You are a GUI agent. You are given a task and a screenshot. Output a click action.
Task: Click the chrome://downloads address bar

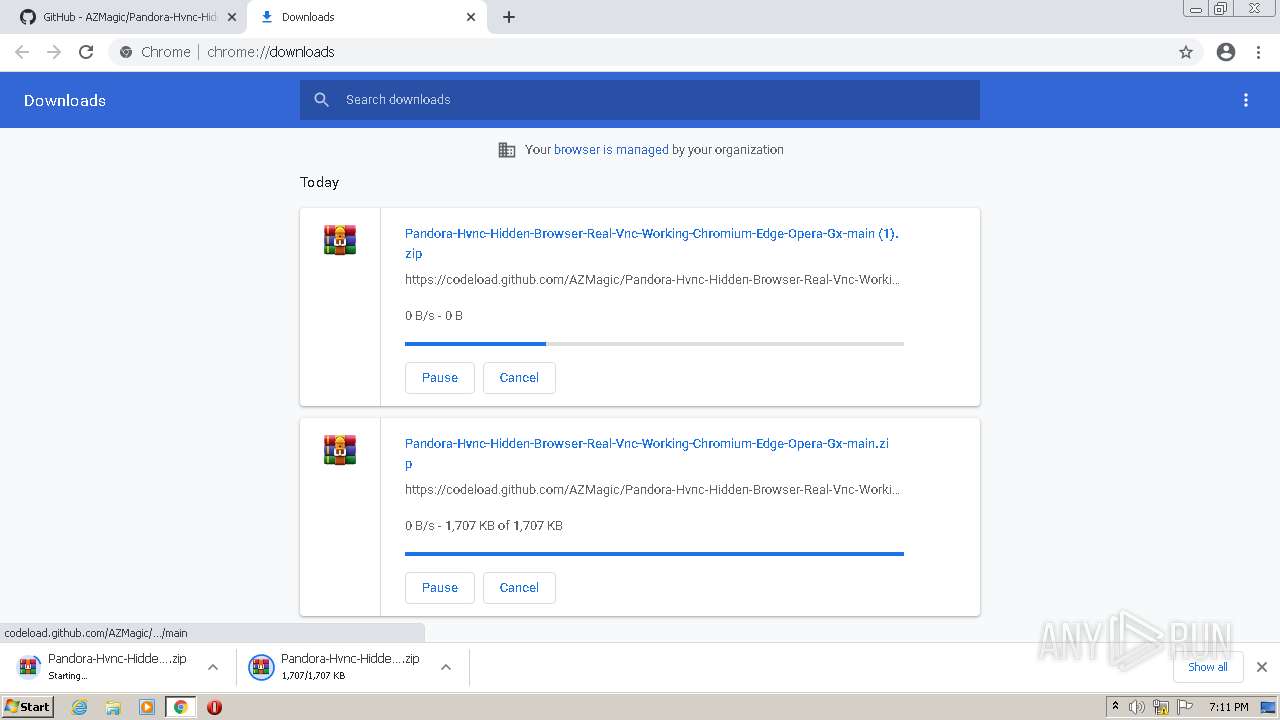pos(640,52)
